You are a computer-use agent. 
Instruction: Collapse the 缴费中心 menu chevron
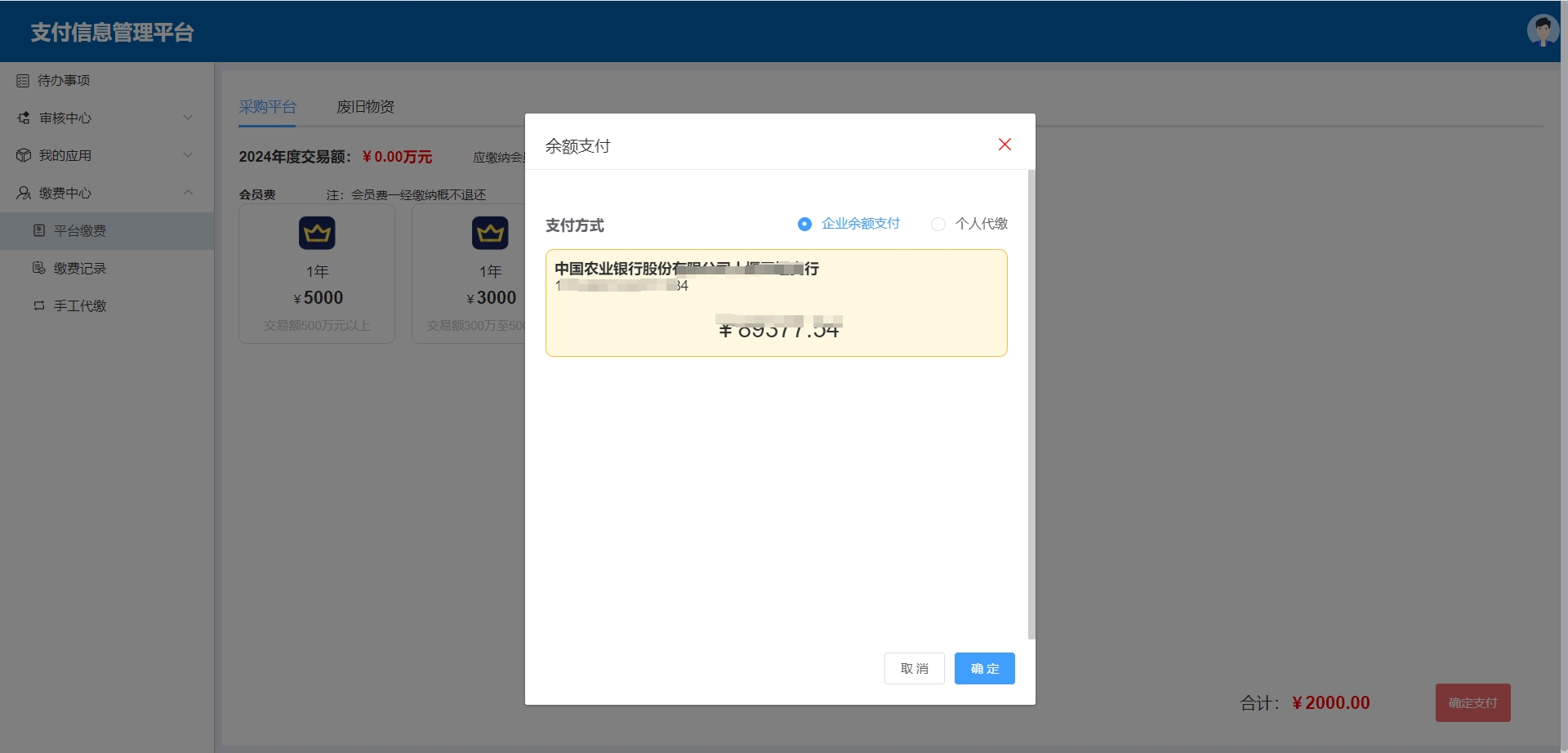coord(188,194)
